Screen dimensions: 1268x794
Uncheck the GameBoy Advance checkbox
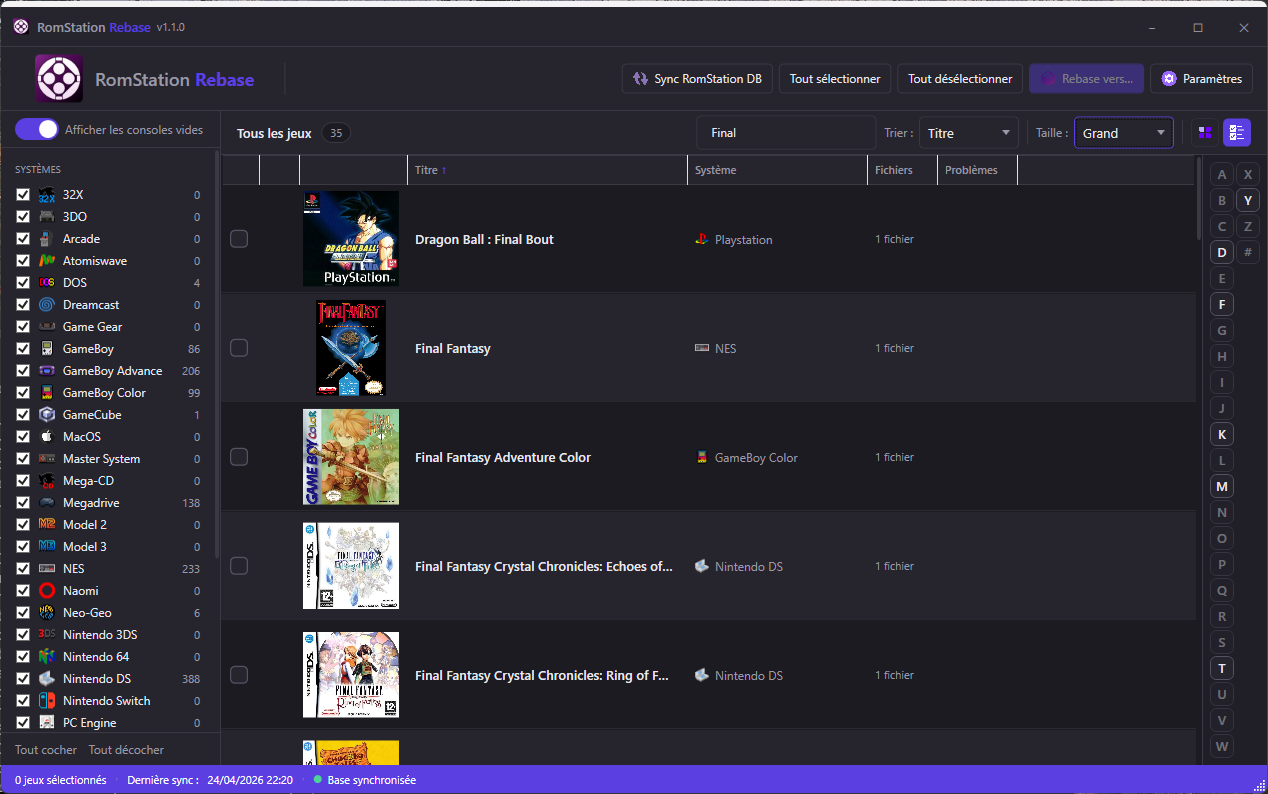coord(23,371)
